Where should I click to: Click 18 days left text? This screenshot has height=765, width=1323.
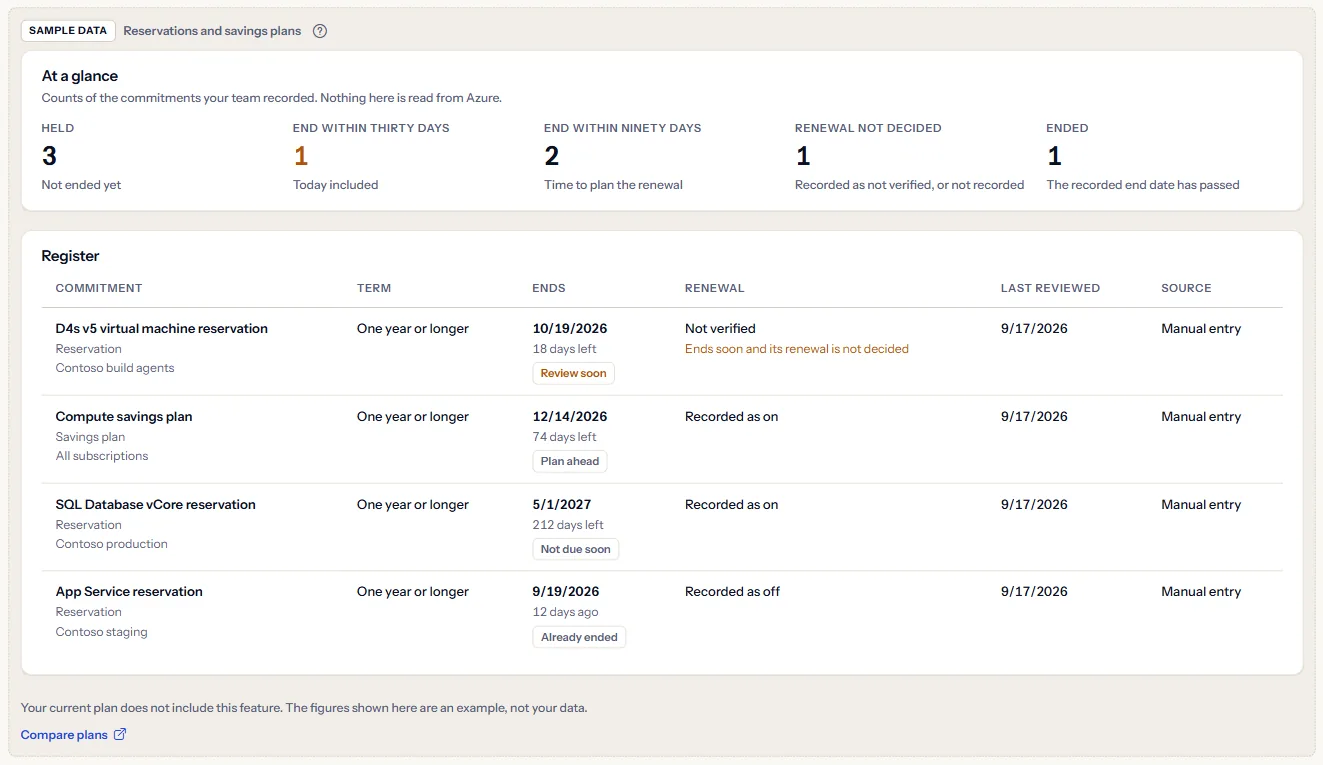click(565, 349)
